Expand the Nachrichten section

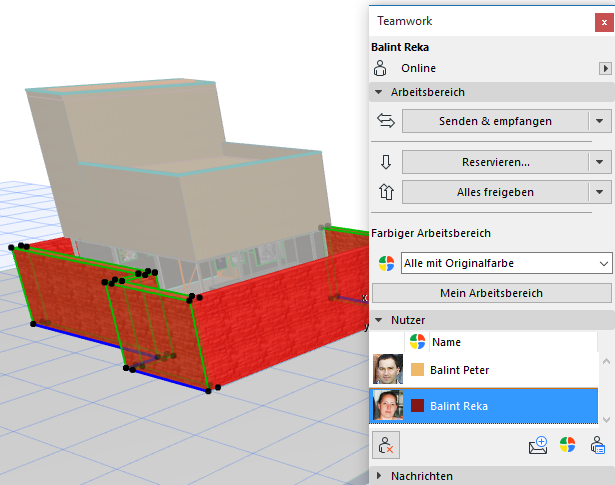(379, 476)
